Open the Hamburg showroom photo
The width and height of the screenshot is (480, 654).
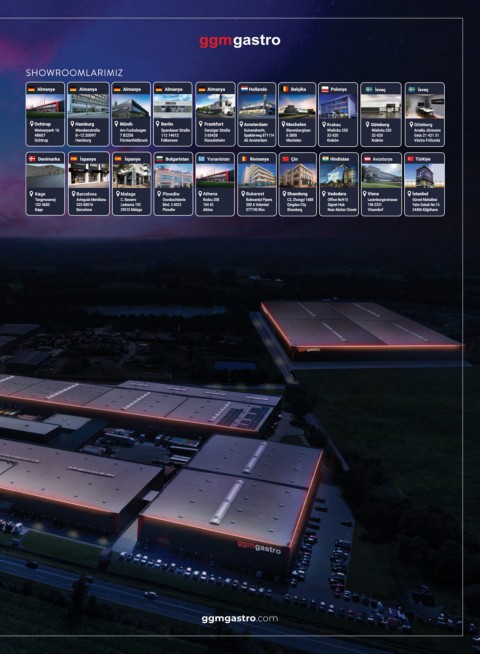click(88, 106)
